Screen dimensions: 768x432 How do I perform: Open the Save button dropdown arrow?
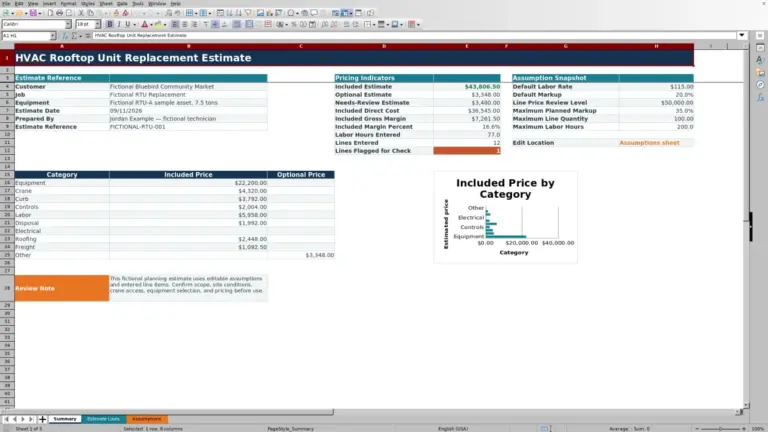coord(40,13)
